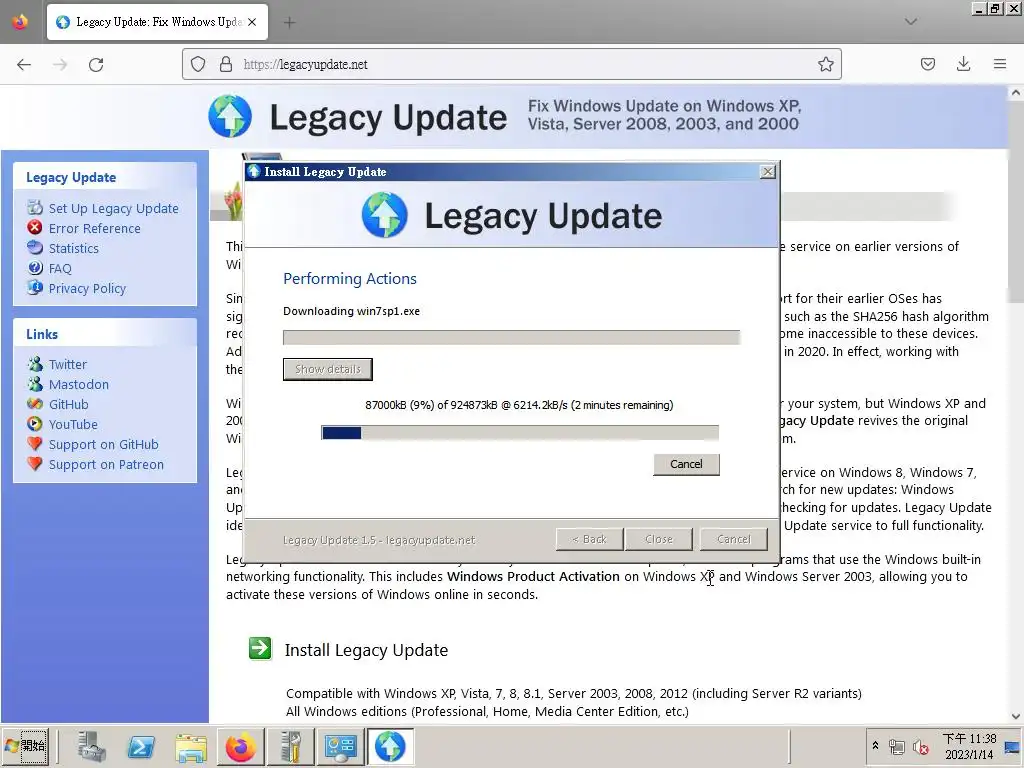Click the Firefox back arrow
This screenshot has width=1024, height=768.
(x=24, y=65)
